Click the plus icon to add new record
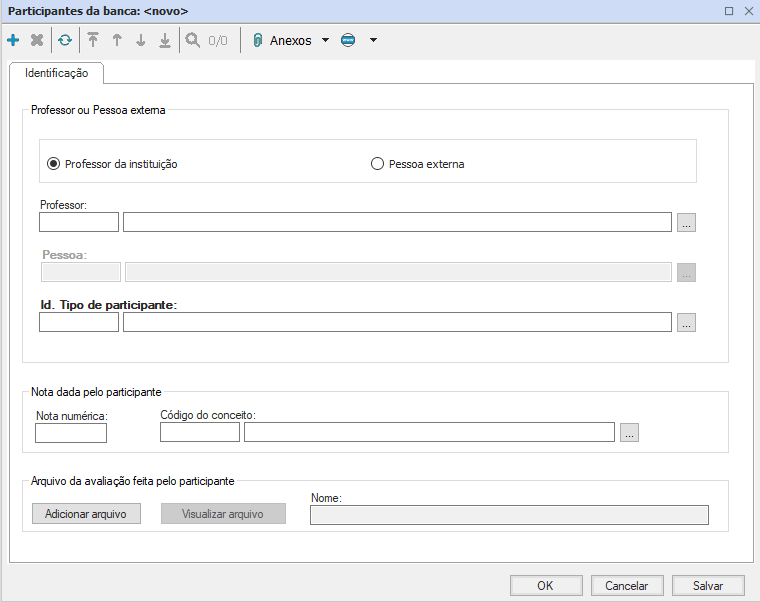This screenshot has height=602, width=760. [x=13, y=41]
